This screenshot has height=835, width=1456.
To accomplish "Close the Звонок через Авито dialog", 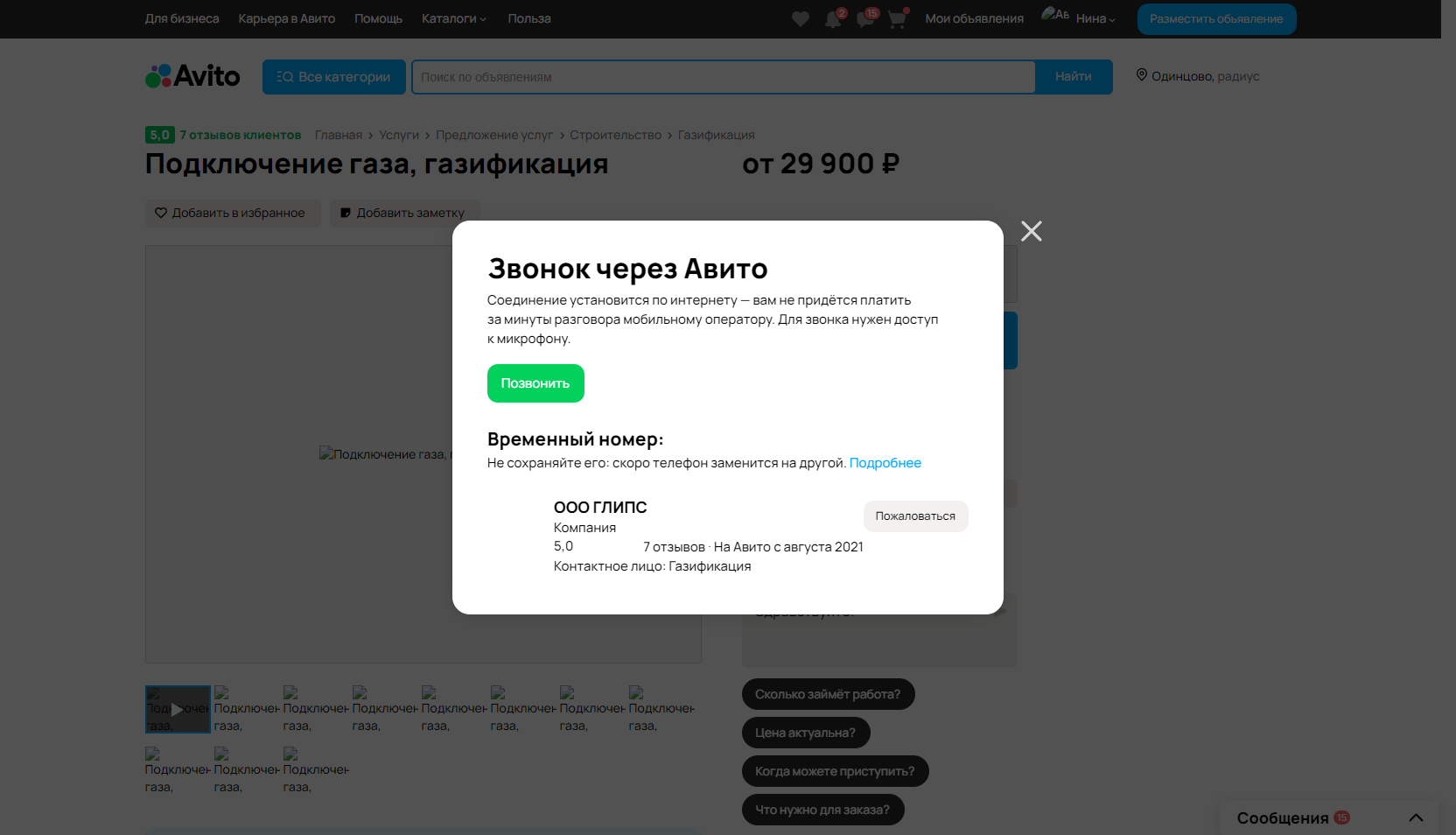I will pyautogui.click(x=1032, y=231).
